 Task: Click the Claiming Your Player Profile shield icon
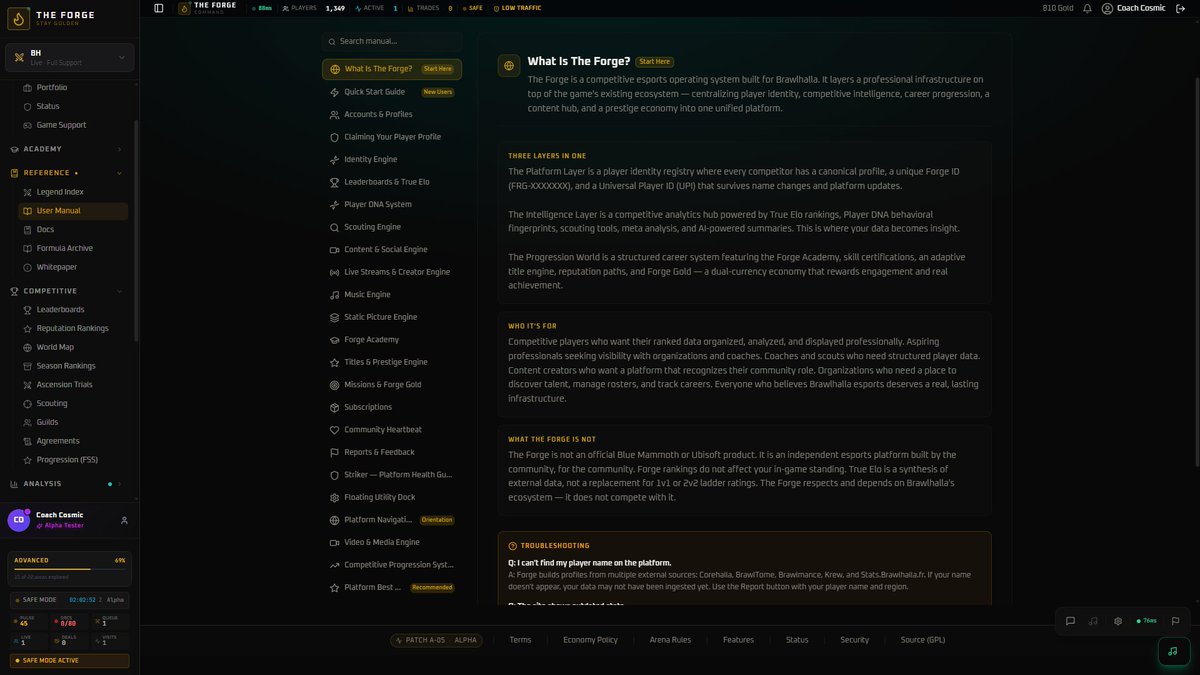coord(335,137)
